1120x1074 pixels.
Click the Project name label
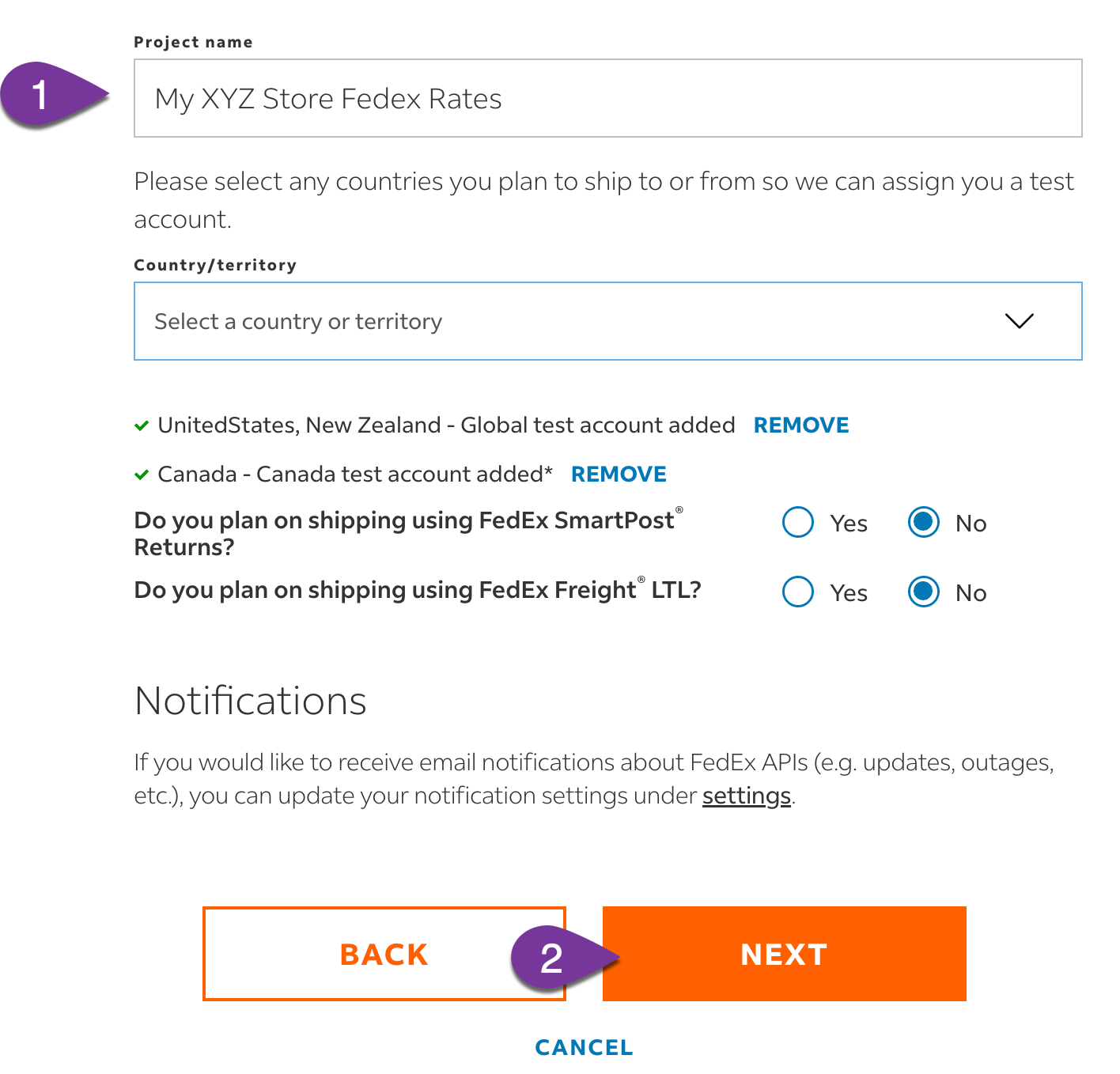coord(193,42)
